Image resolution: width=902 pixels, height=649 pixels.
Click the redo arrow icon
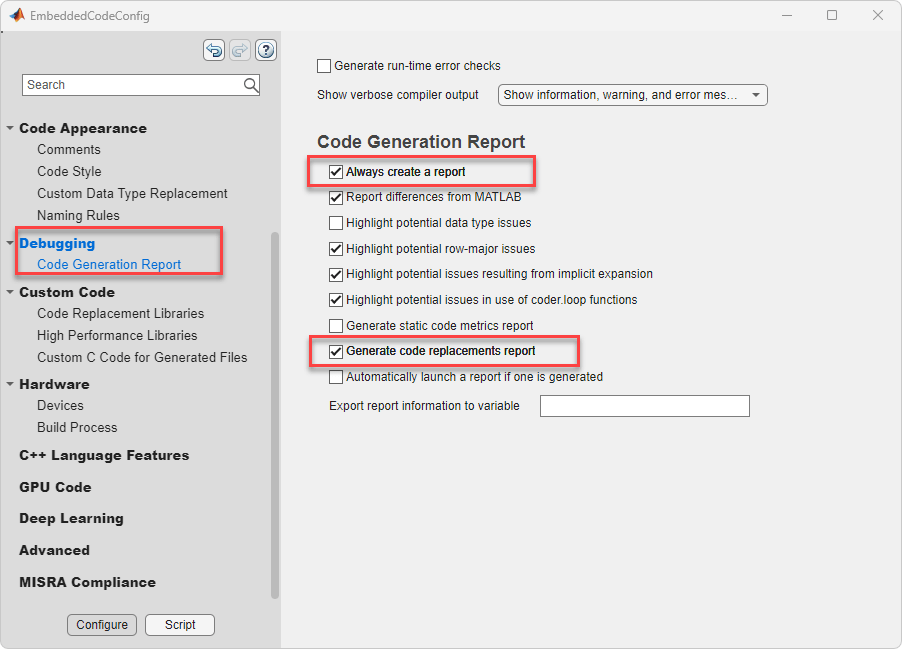(x=240, y=50)
